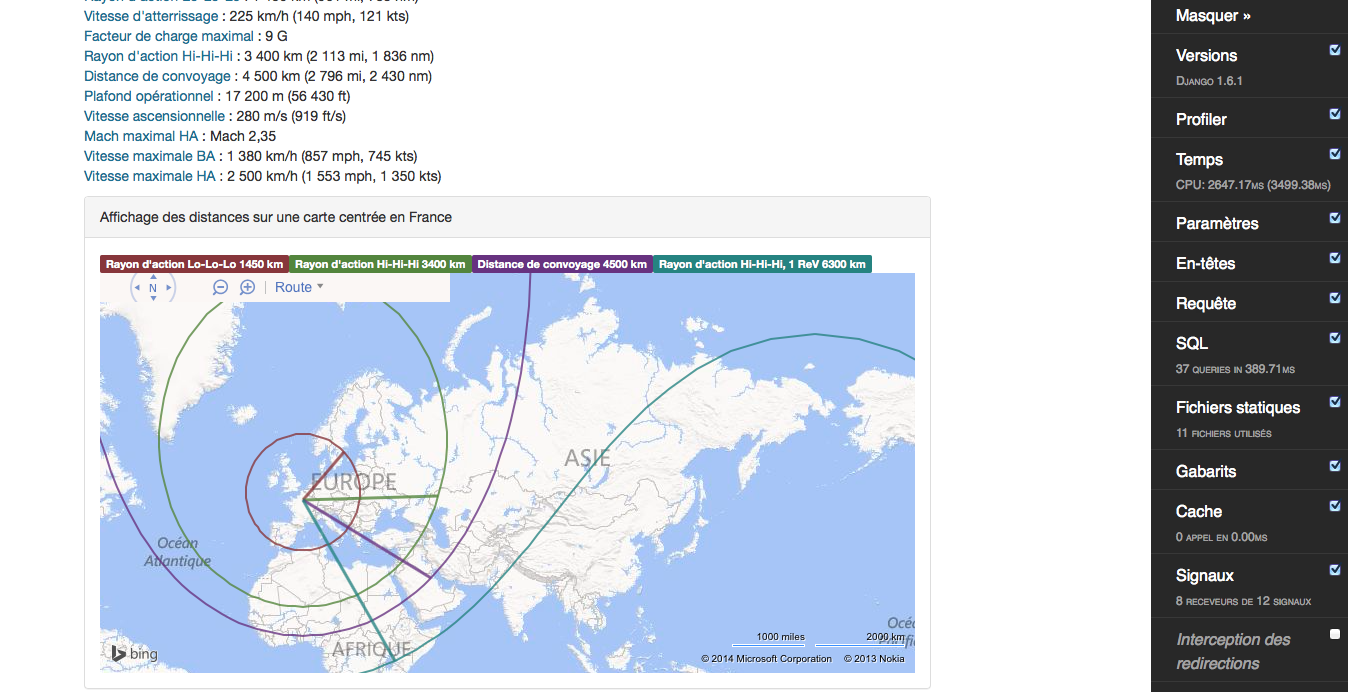1348x692 pixels.
Task: Open the Fichiers statiques panel
Action: tap(1237, 408)
